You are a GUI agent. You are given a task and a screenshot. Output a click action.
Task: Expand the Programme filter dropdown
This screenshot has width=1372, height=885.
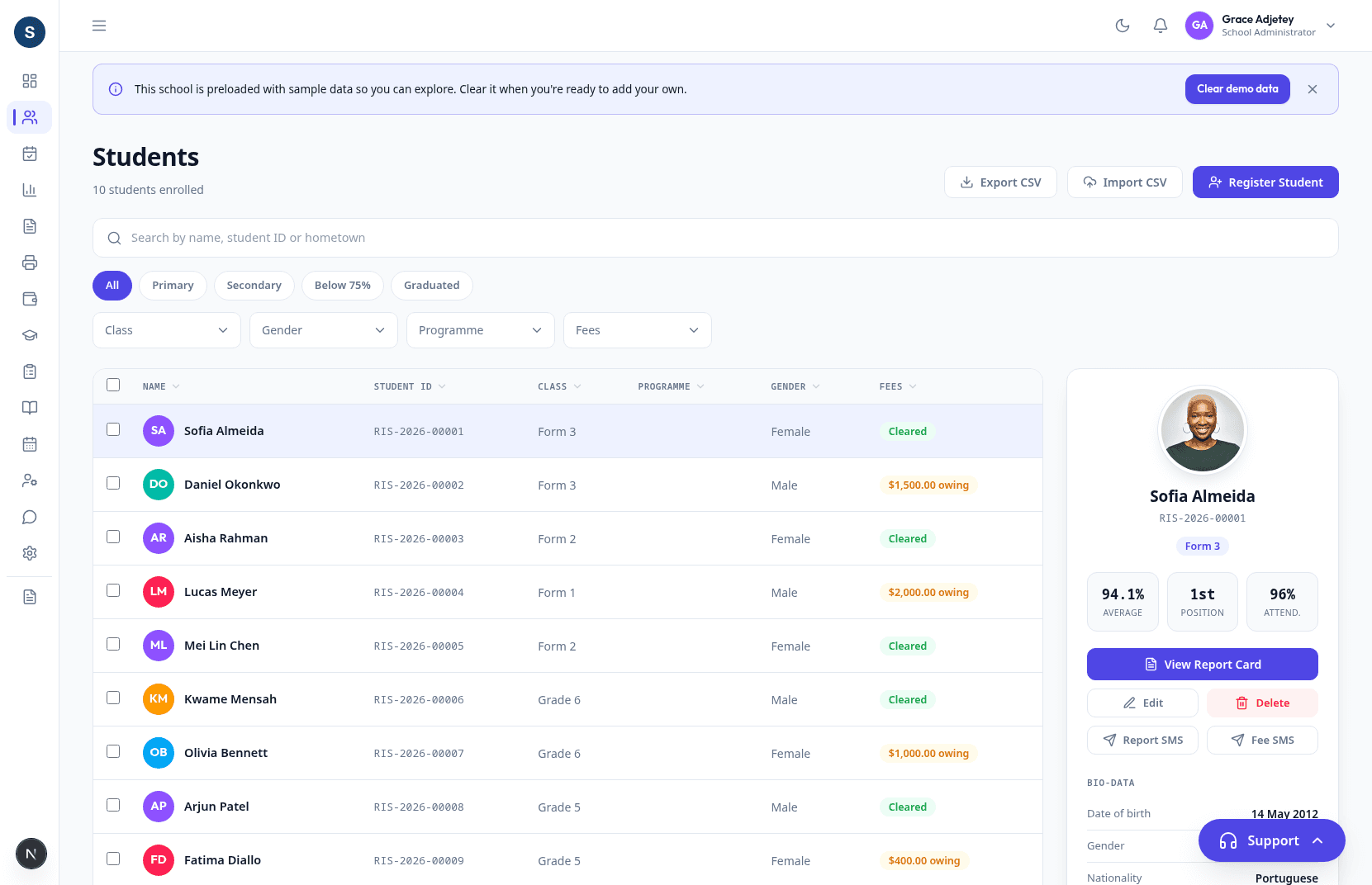point(481,330)
